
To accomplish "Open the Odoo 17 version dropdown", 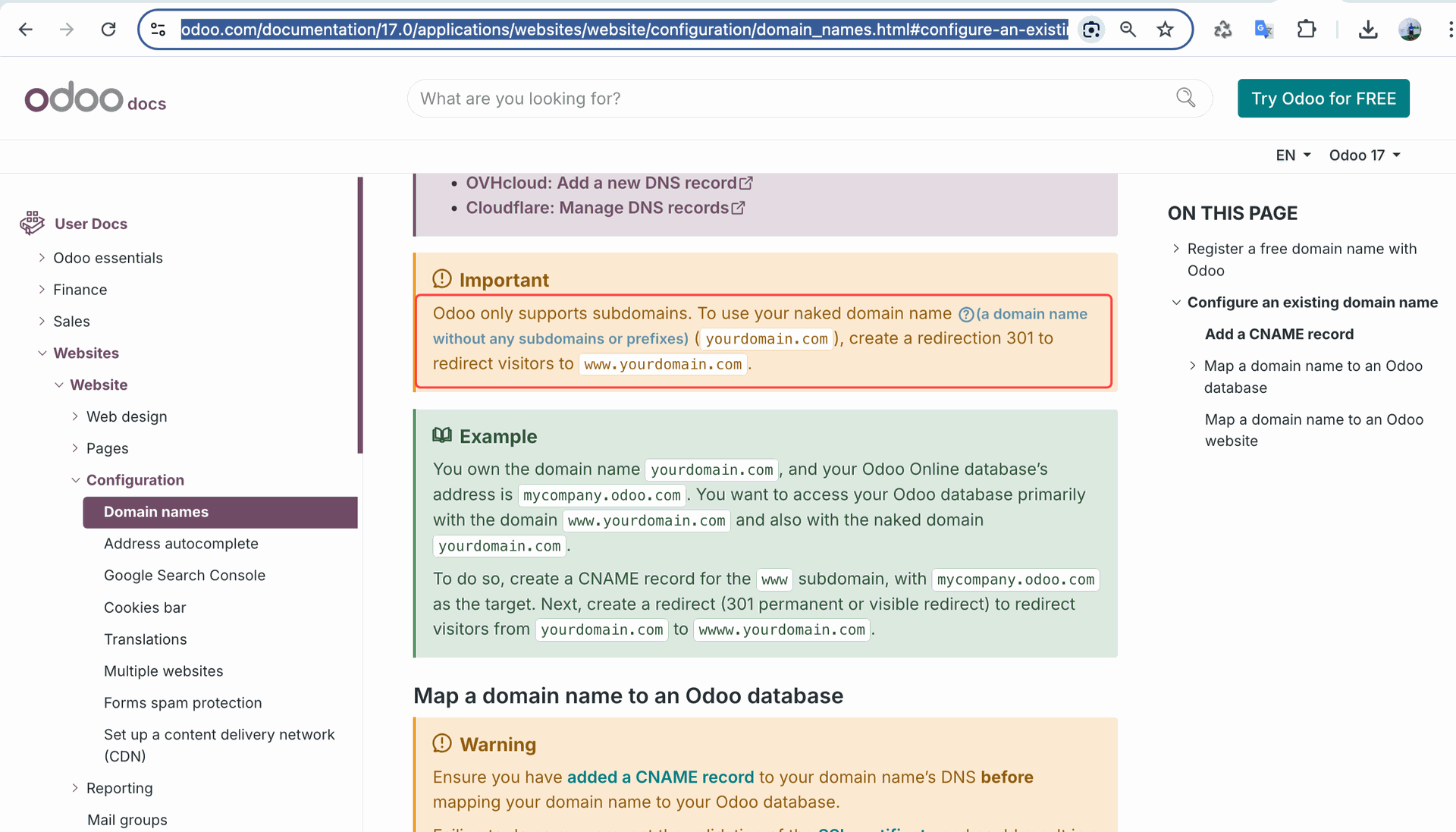I will pyautogui.click(x=1364, y=155).
